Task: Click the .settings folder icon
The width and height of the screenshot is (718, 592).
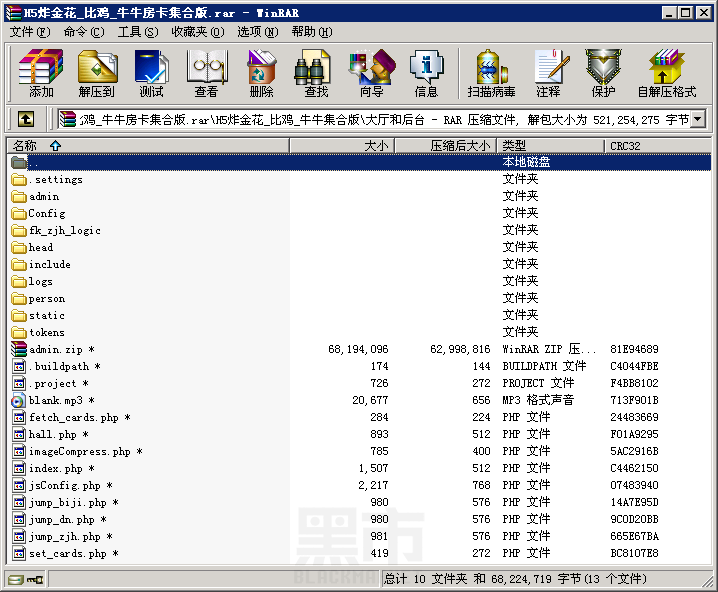Action: coord(19,179)
